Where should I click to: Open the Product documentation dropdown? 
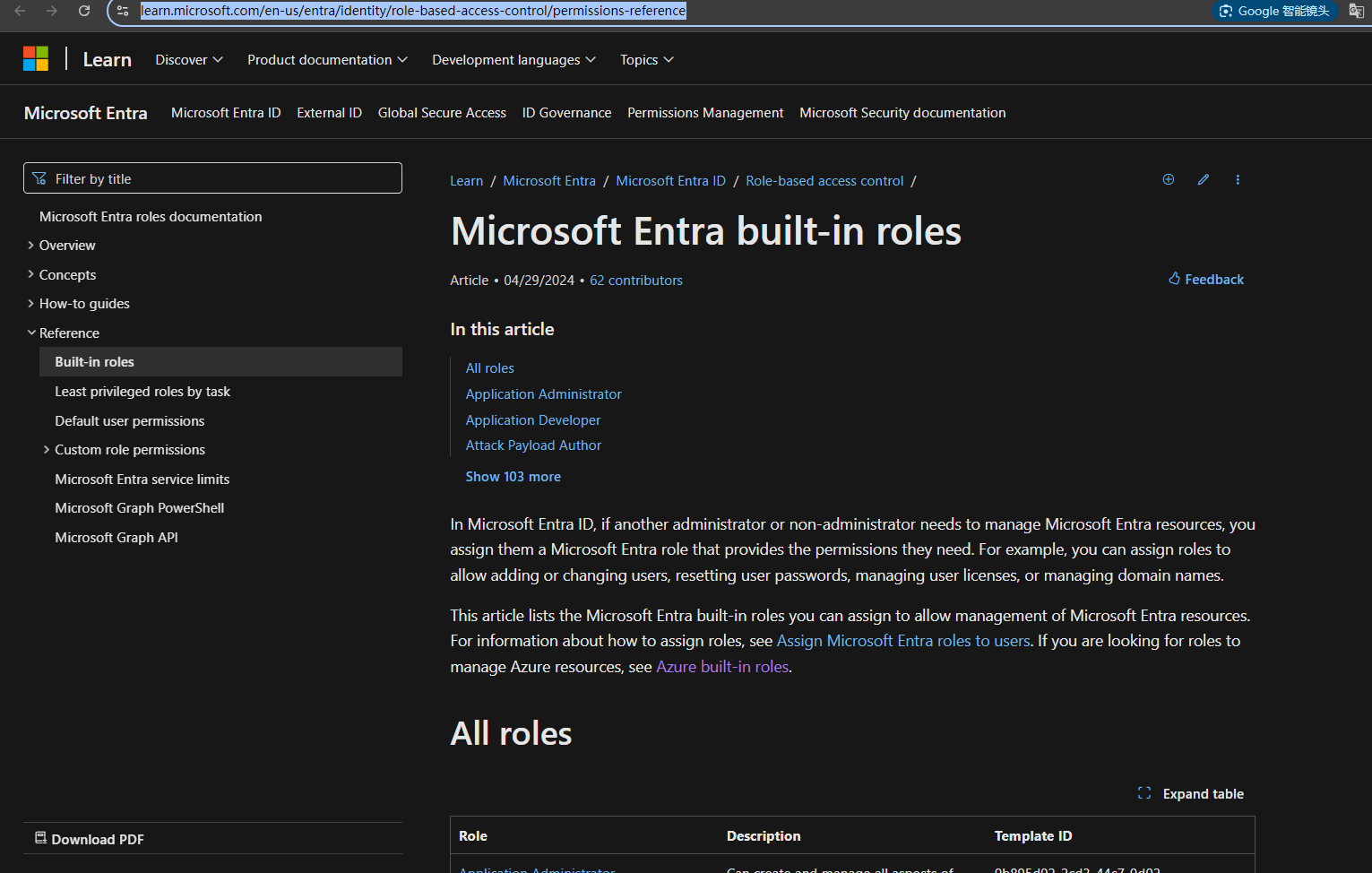[328, 60]
